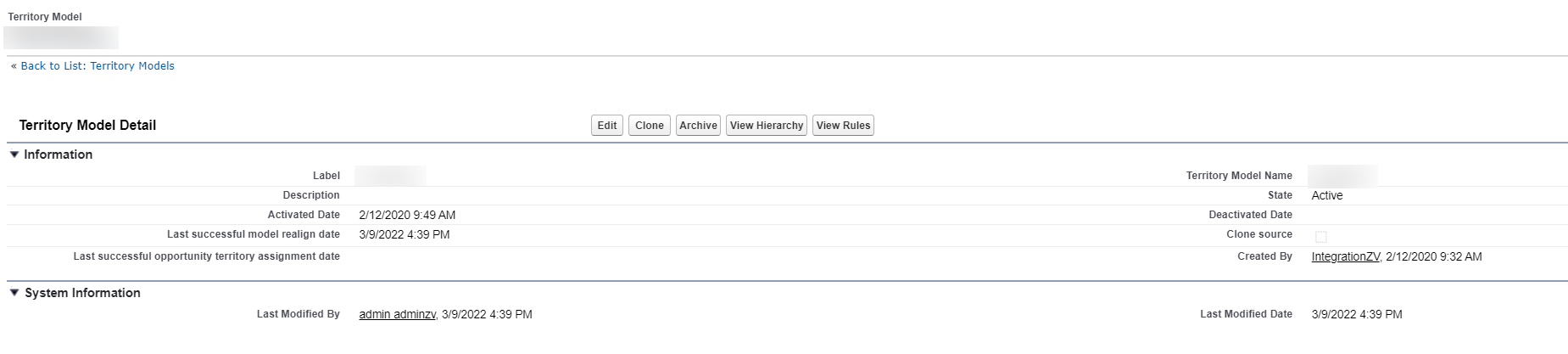Go back to Territory Models list
This screenshot has width=1568, height=354.
tap(98, 66)
